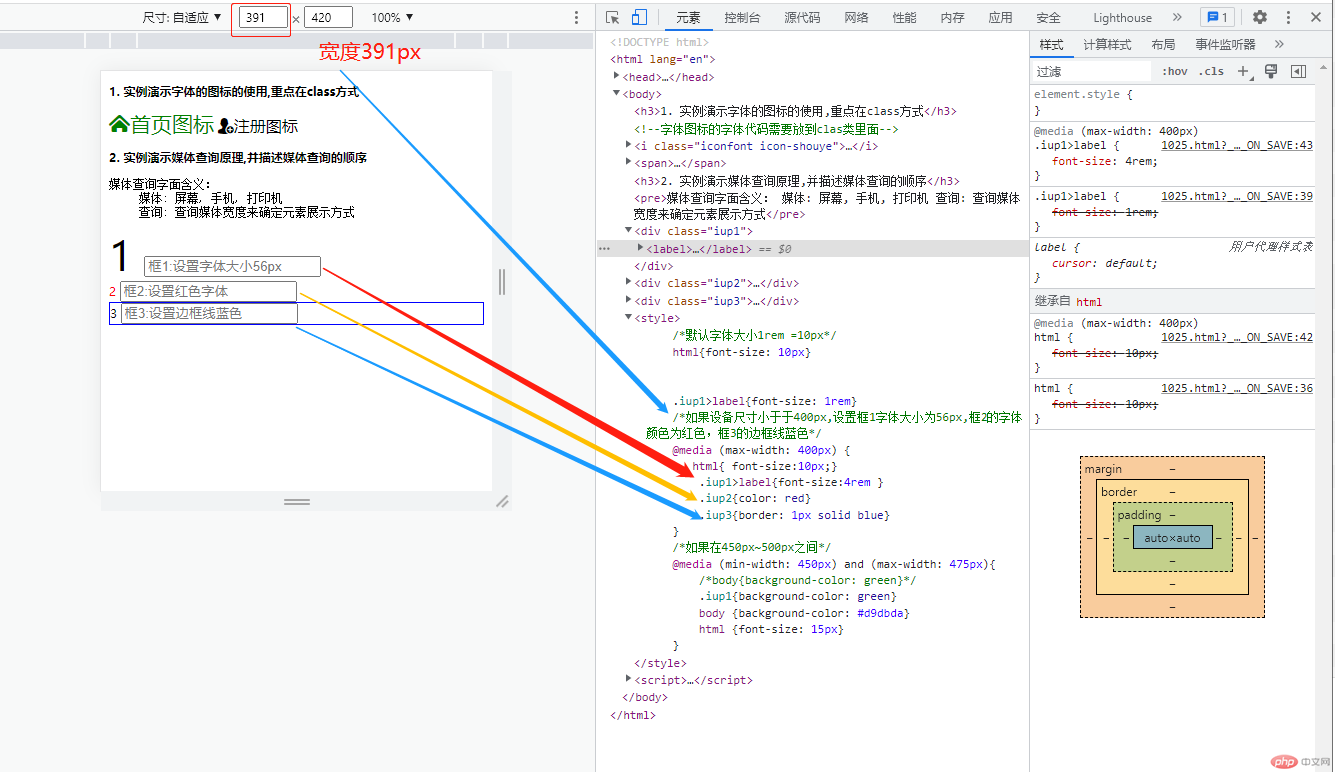This screenshot has height=772, width=1335.
Task: Select the 样式 Styles sidebar tab
Action: [1051, 44]
